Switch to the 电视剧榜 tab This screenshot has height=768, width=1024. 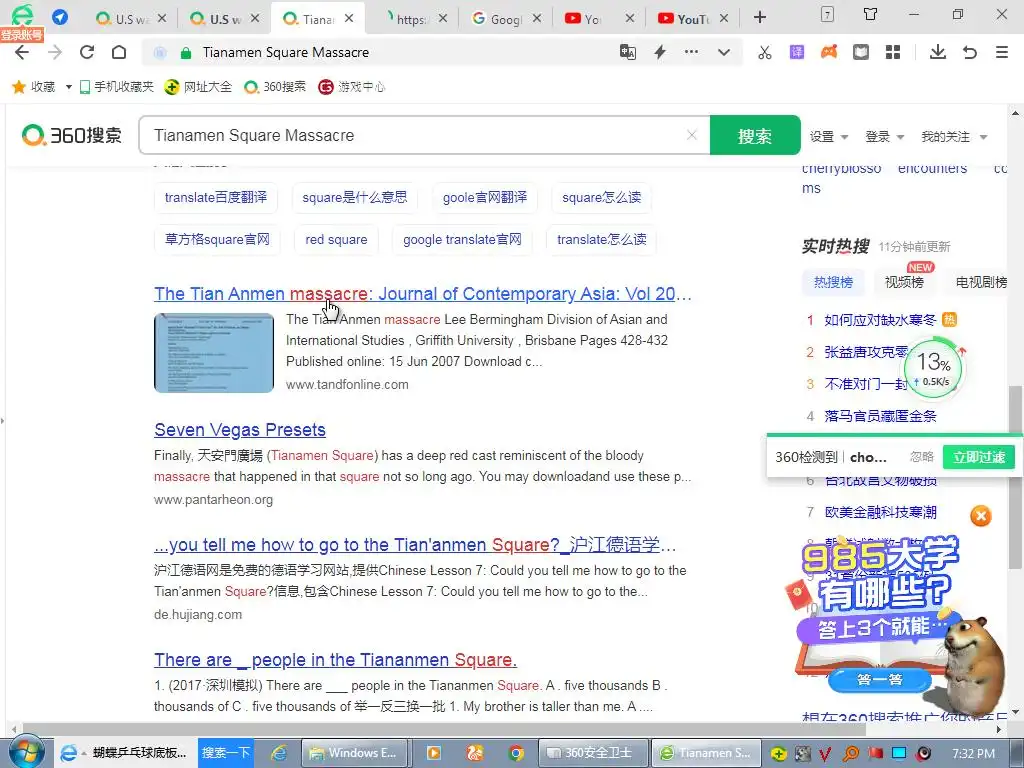[x=982, y=281]
